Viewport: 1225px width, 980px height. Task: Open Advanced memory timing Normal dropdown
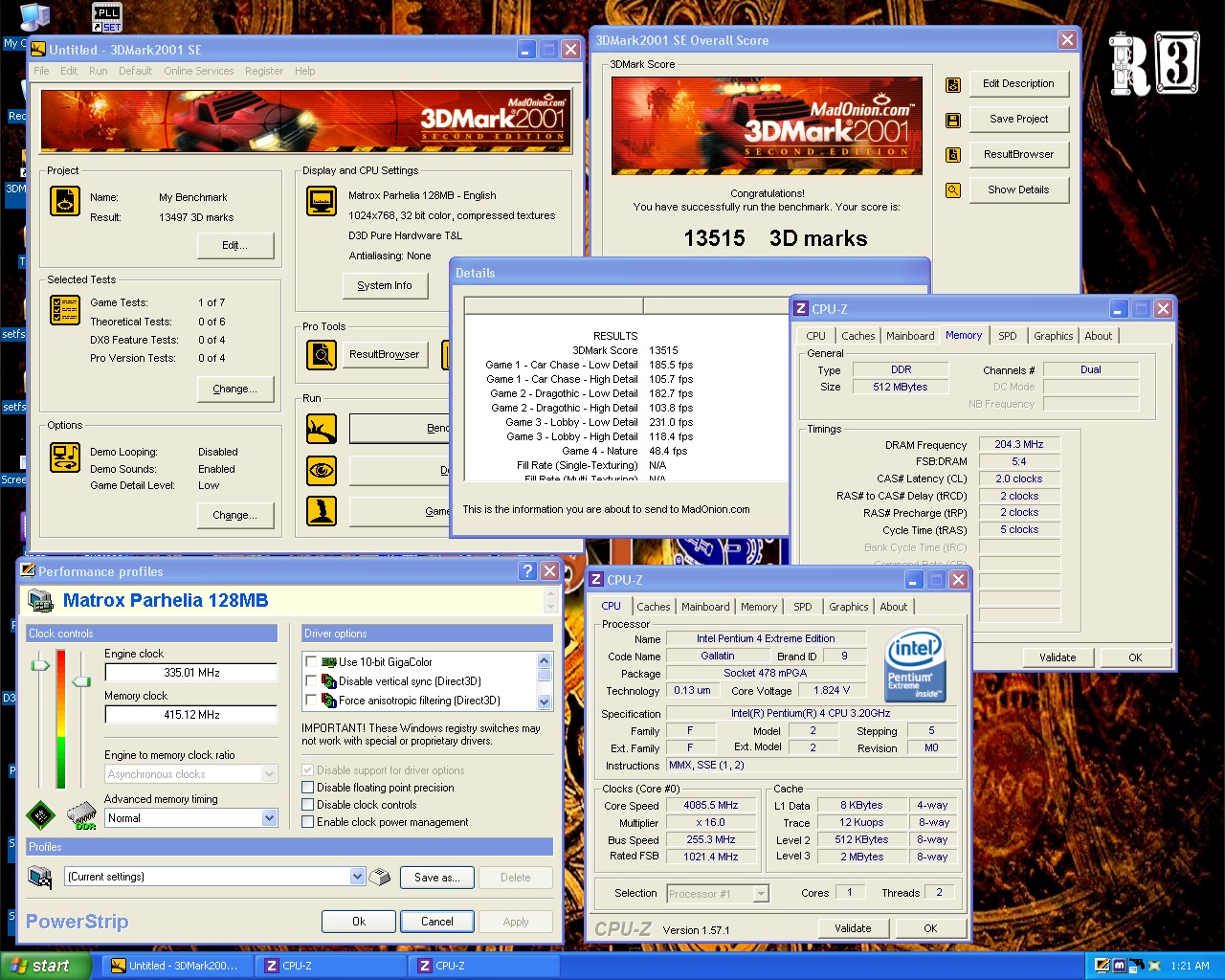(270, 818)
